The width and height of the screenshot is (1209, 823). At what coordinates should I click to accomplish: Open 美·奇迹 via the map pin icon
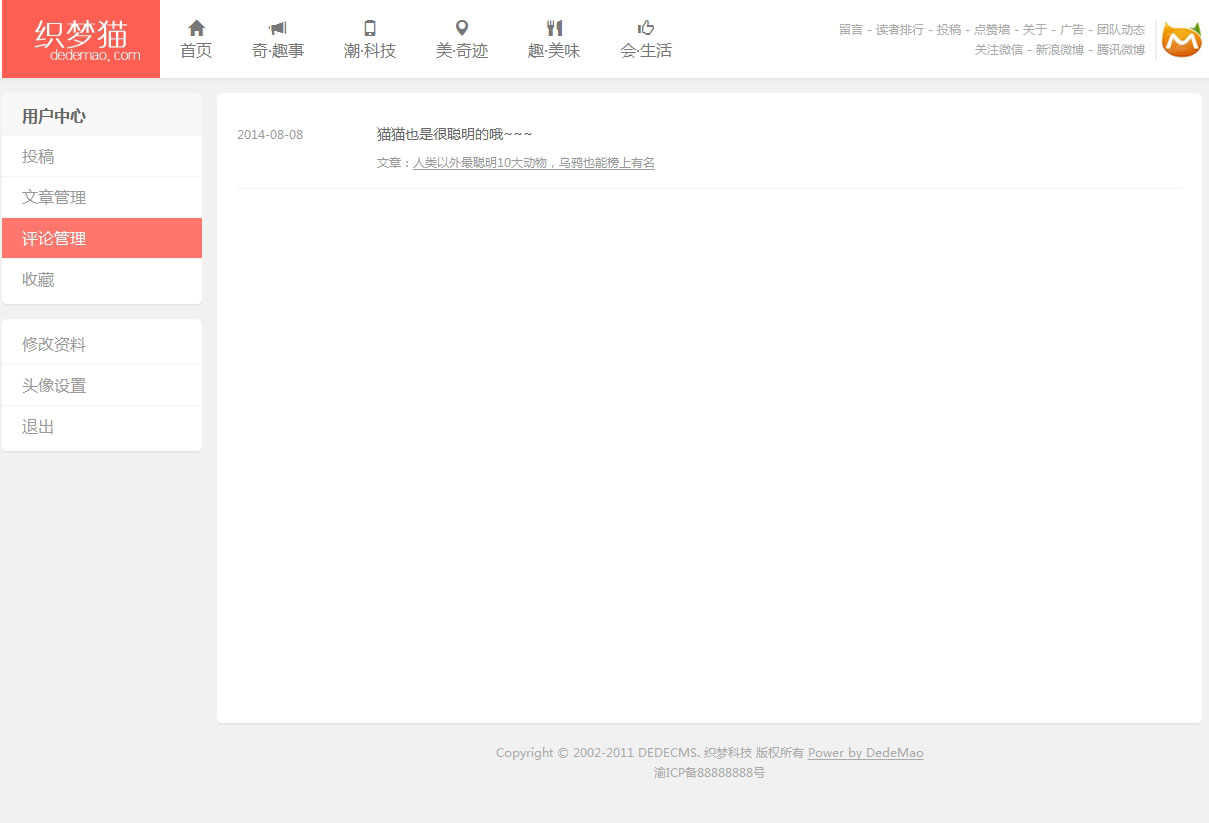coord(461,28)
